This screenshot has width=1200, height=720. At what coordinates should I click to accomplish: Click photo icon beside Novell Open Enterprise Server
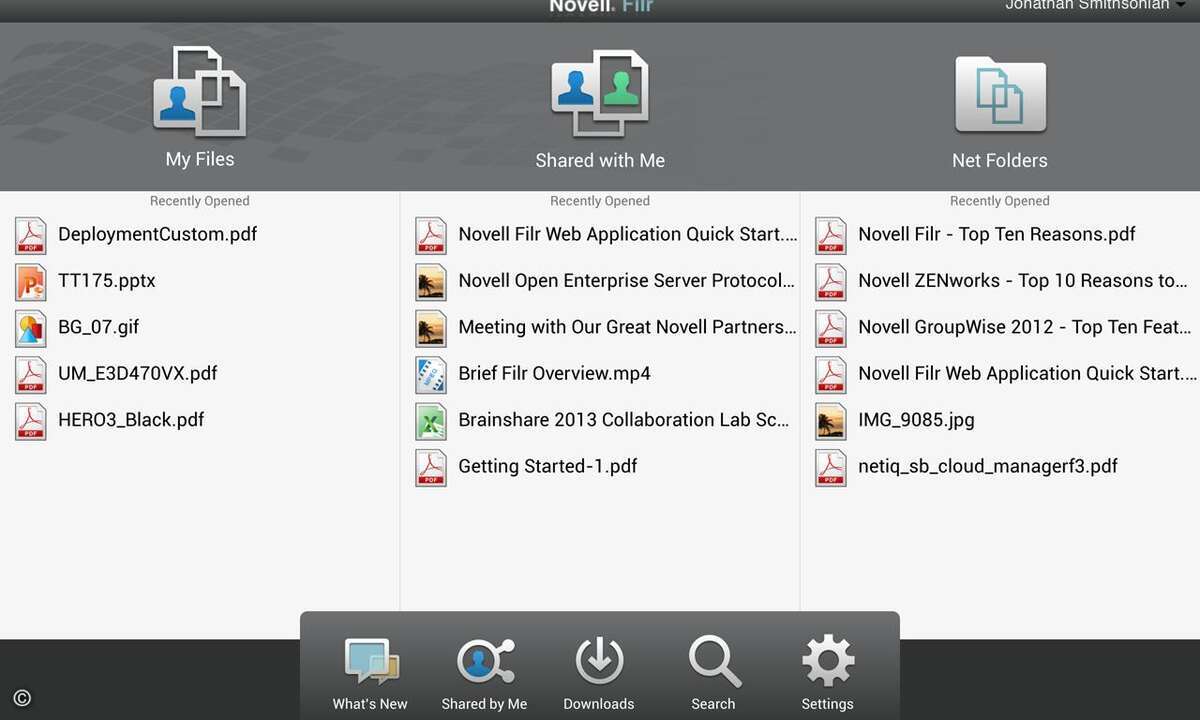point(431,282)
